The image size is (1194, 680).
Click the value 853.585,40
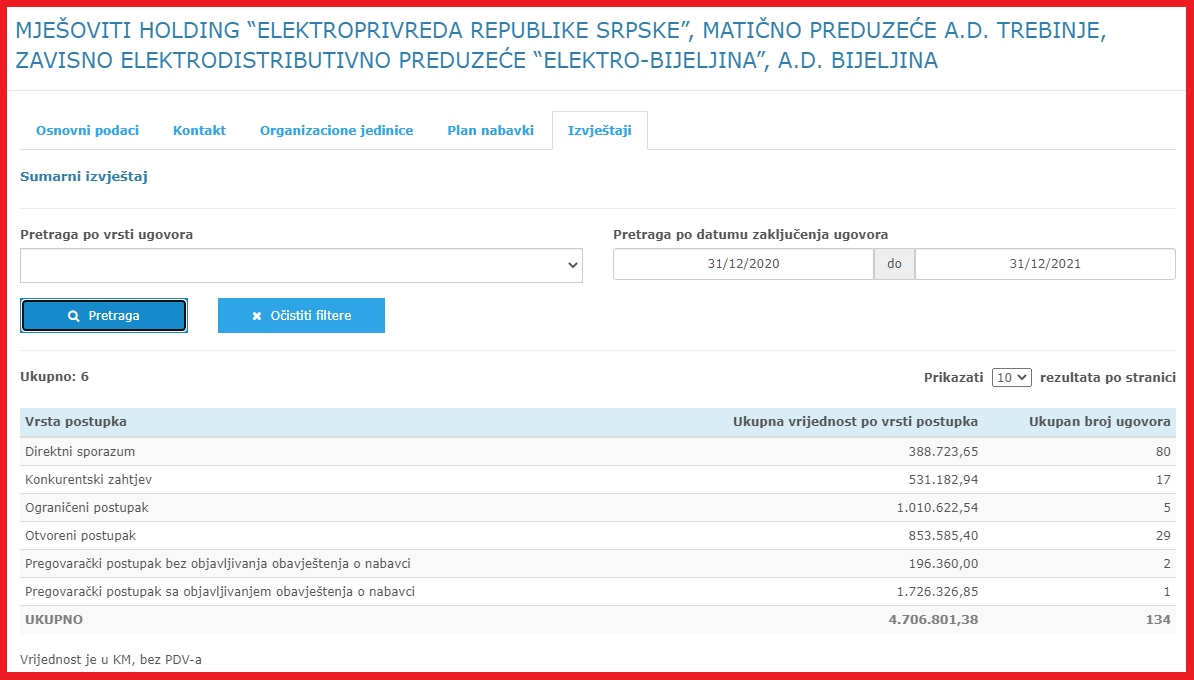943,535
